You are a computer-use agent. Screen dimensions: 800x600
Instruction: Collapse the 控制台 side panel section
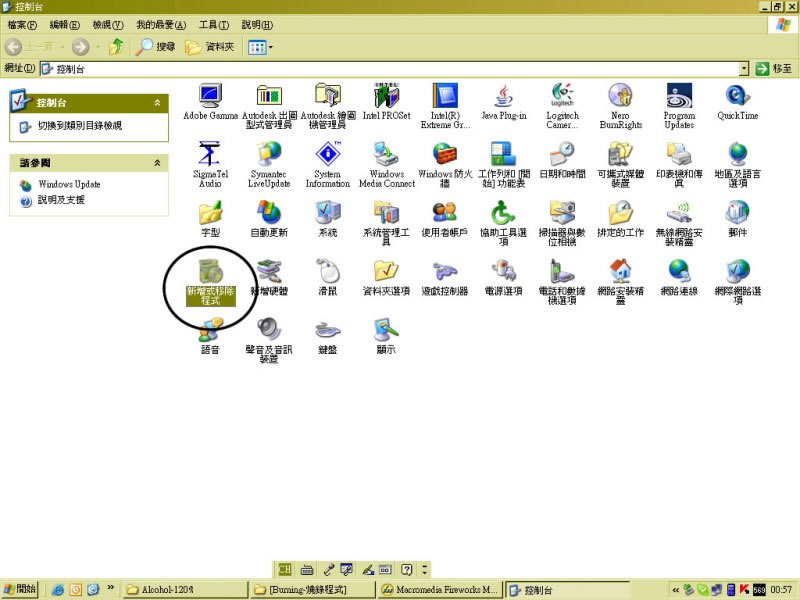point(156,103)
